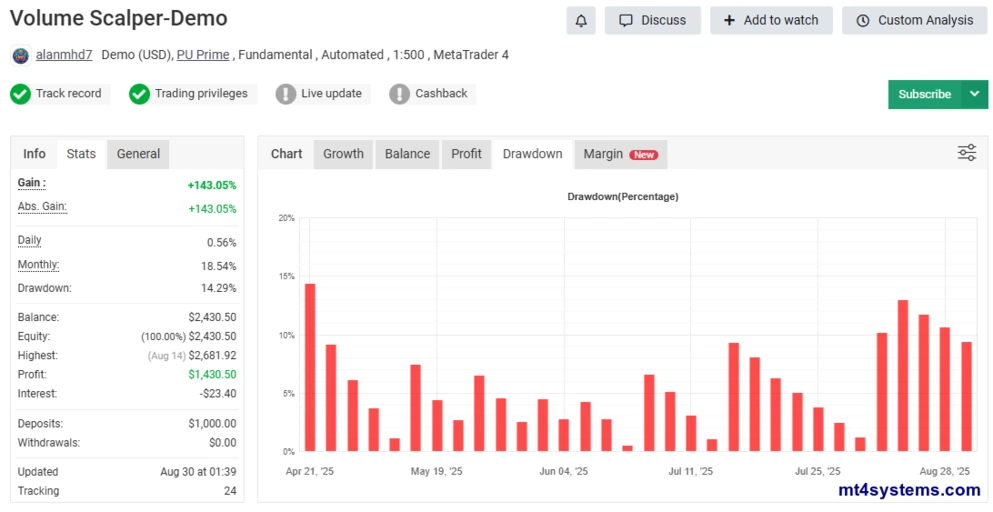Click the Live update warning icon

pyautogui.click(x=286, y=94)
